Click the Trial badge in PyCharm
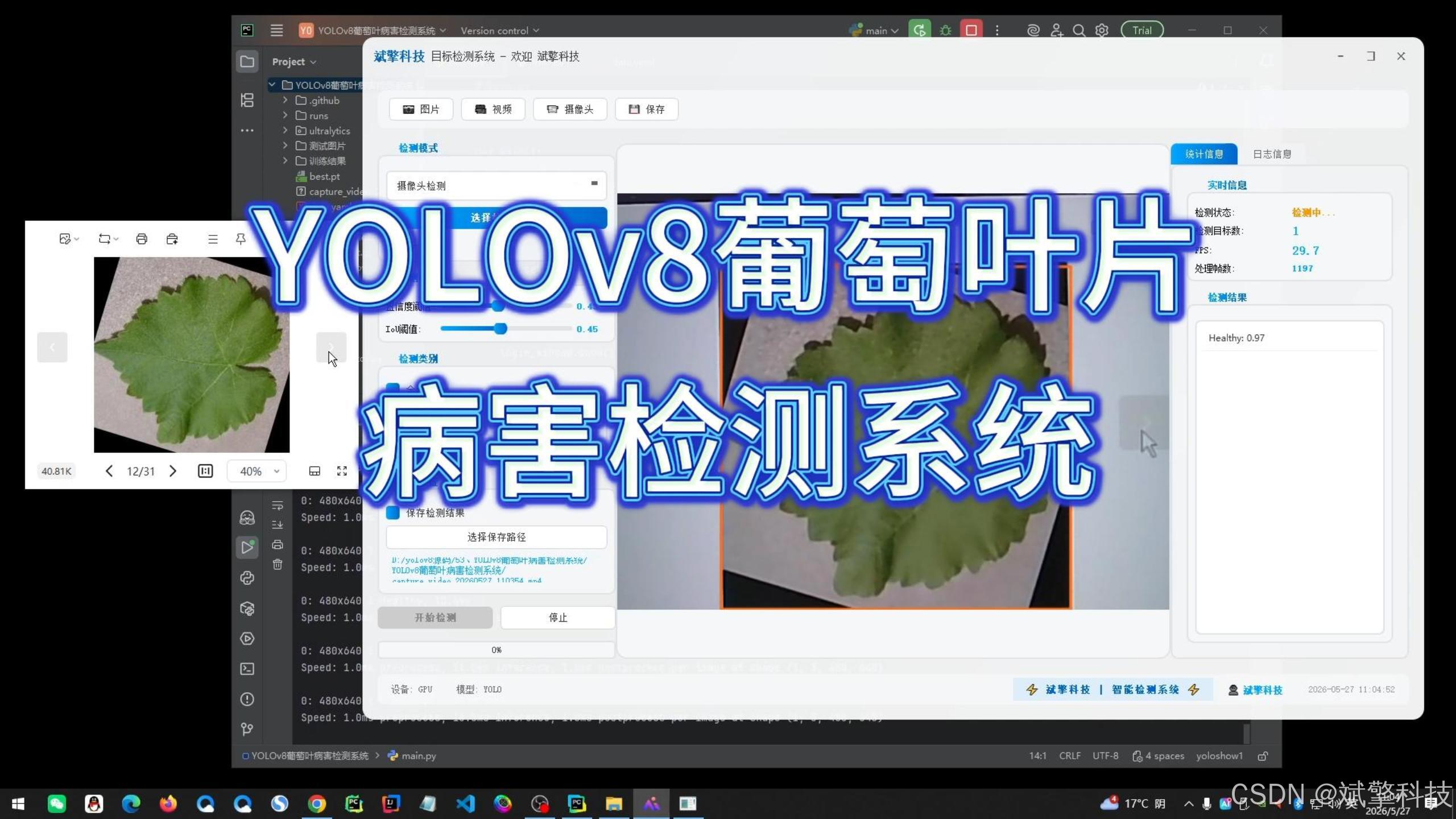 (1141, 30)
